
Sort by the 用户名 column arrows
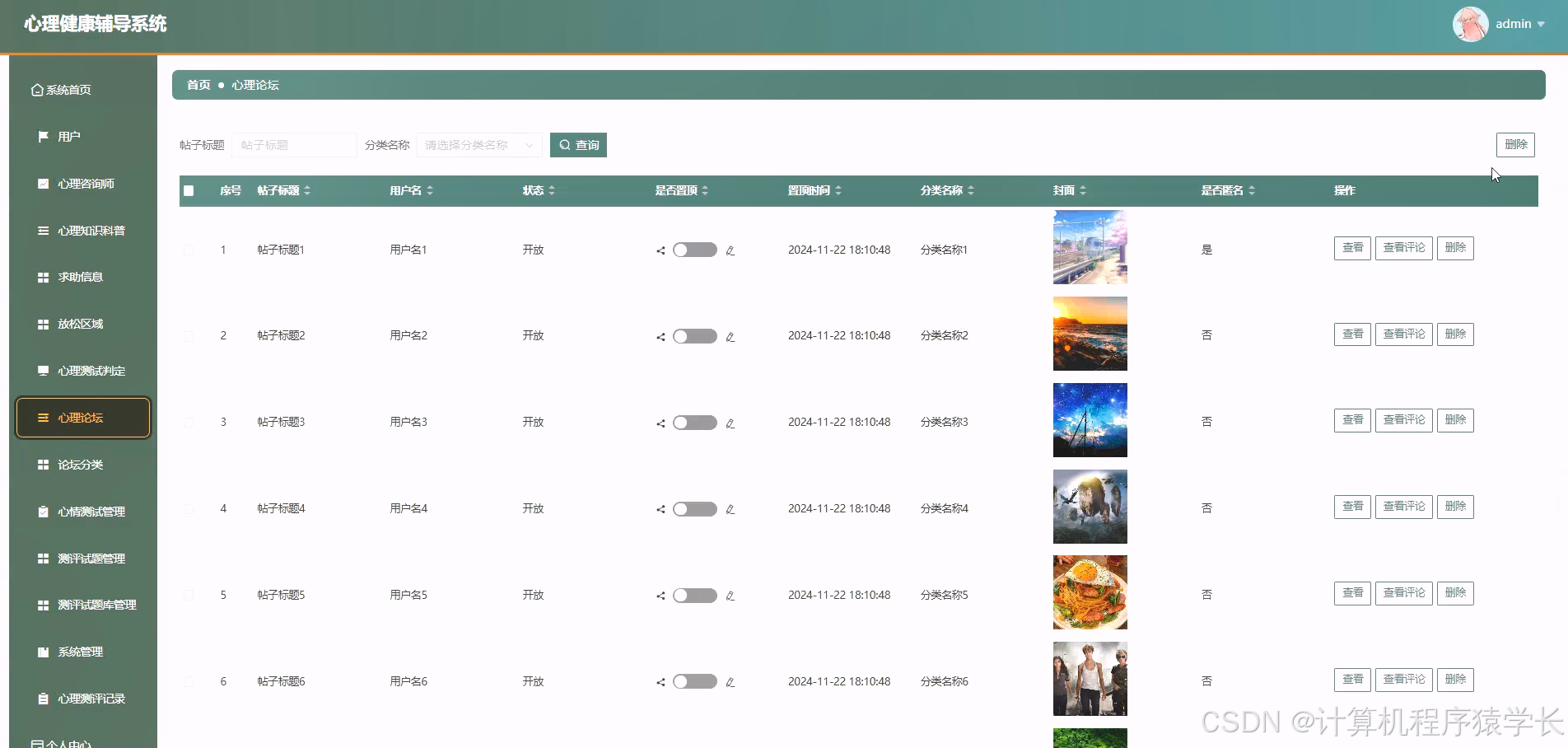430,190
